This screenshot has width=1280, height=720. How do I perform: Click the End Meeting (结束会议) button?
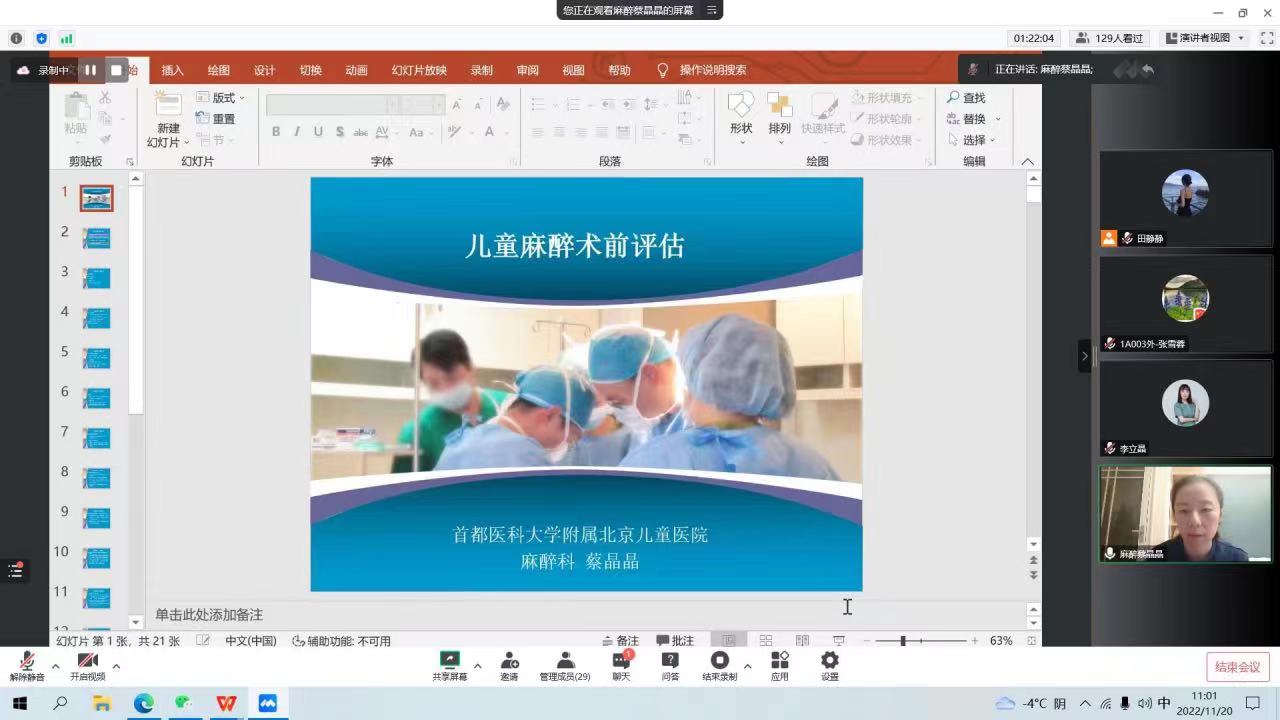pyautogui.click(x=1237, y=667)
